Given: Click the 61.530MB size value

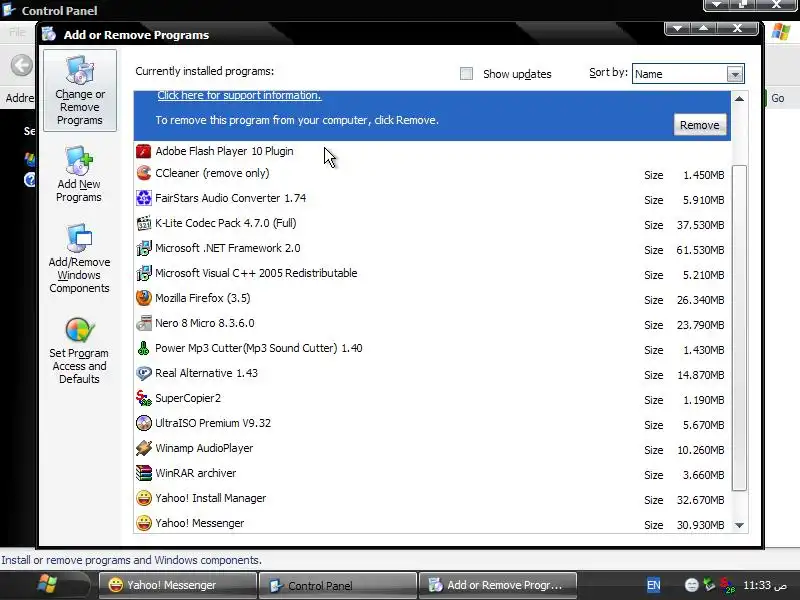Looking at the screenshot, I should 701,250.
